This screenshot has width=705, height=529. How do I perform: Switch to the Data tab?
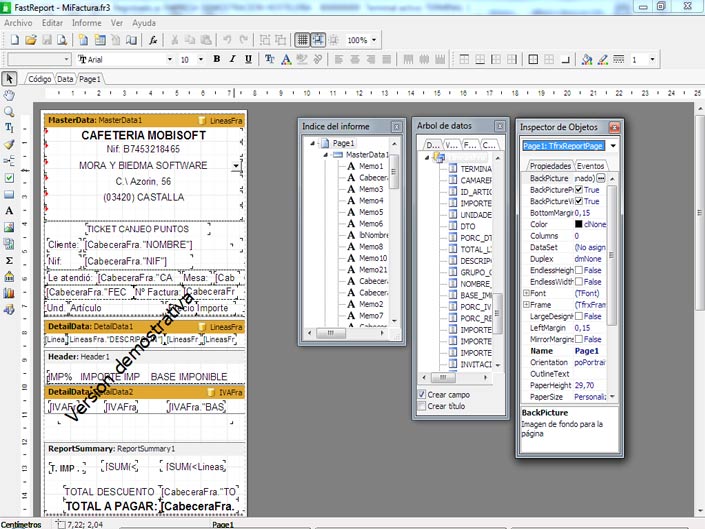click(x=65, y=79)
